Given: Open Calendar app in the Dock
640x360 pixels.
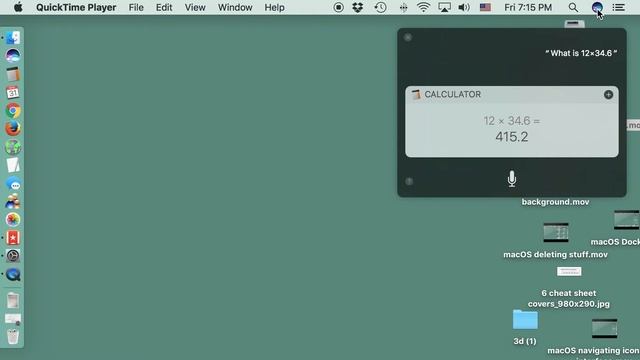Looking at the screenshot, I should 13,92.
